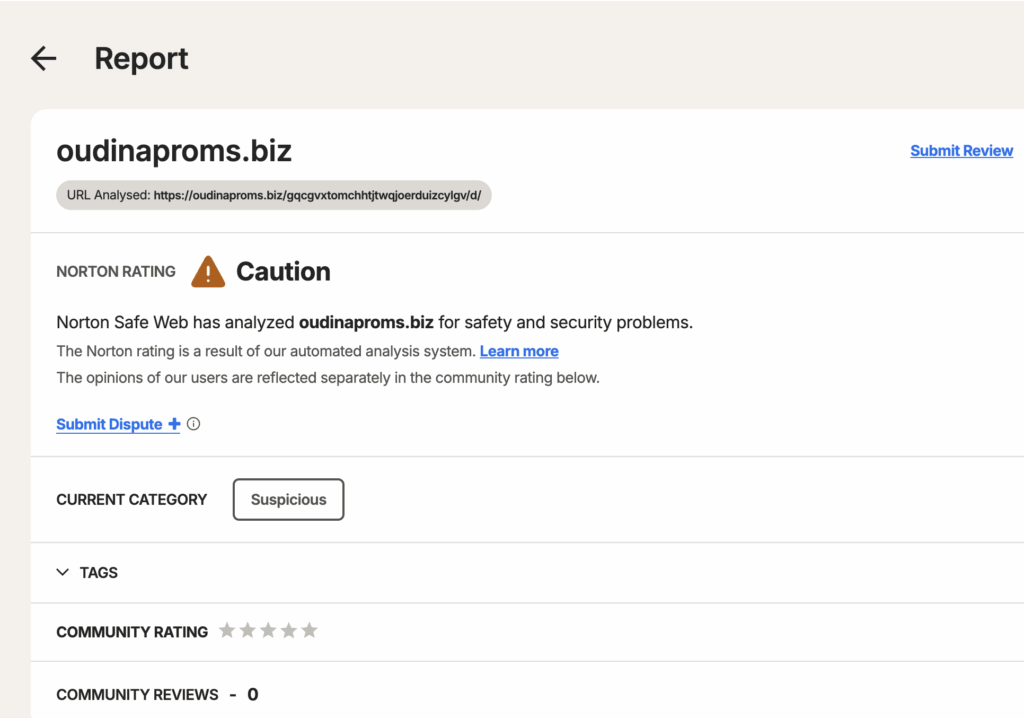Image resolution: width=1024 pixels, height=718 pixels.
Task: Click the Submit Dispute link text
Action: click(x=109, y=424)
